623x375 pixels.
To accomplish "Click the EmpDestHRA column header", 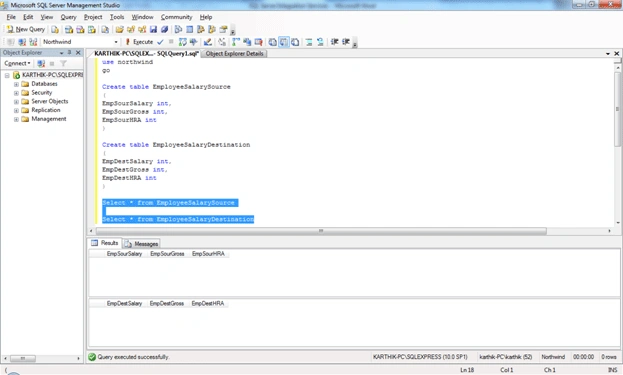I will [208, 303].
